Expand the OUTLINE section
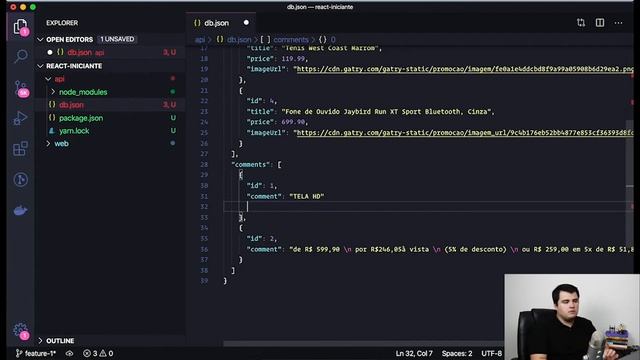 pyautogui.click(x=40, y=340)
